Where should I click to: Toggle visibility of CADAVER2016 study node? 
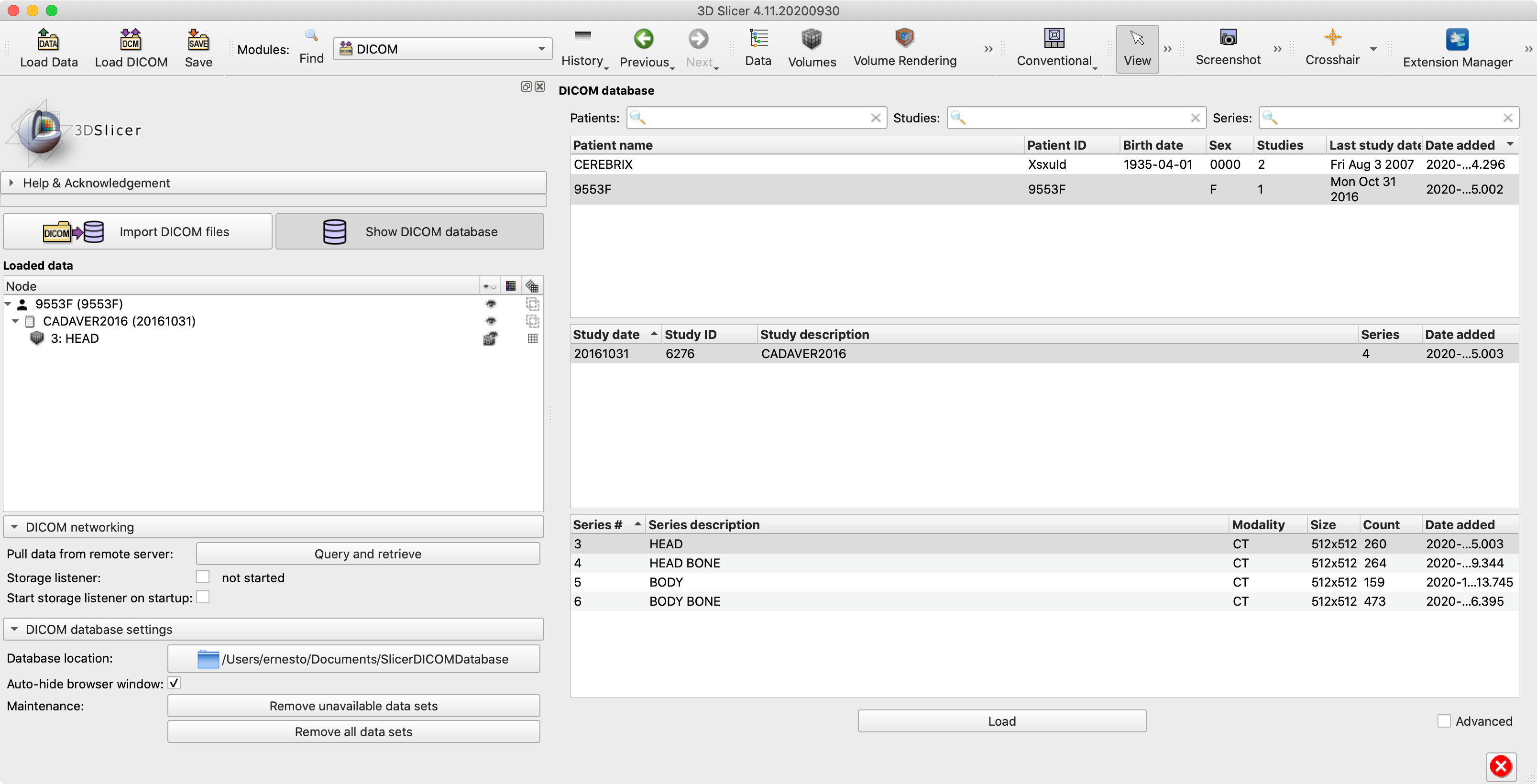(491, 321)
